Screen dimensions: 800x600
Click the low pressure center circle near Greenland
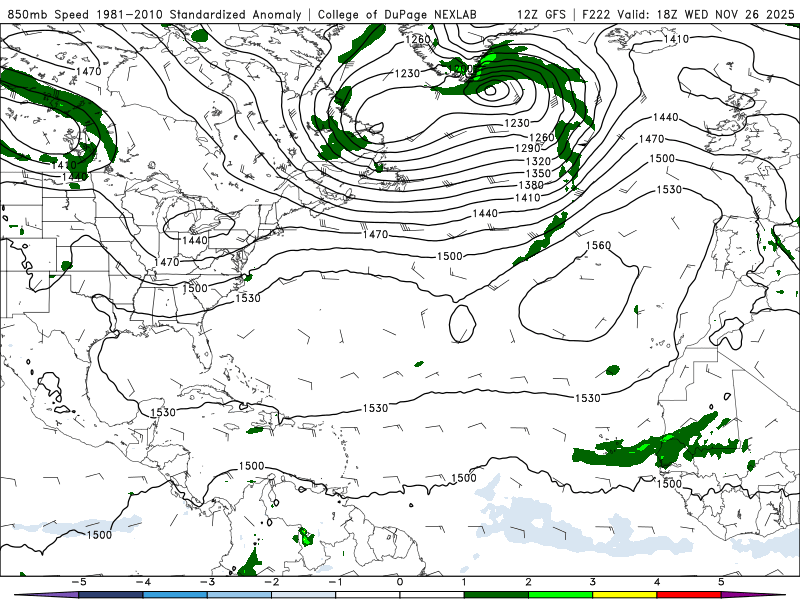tap(490, 91)
